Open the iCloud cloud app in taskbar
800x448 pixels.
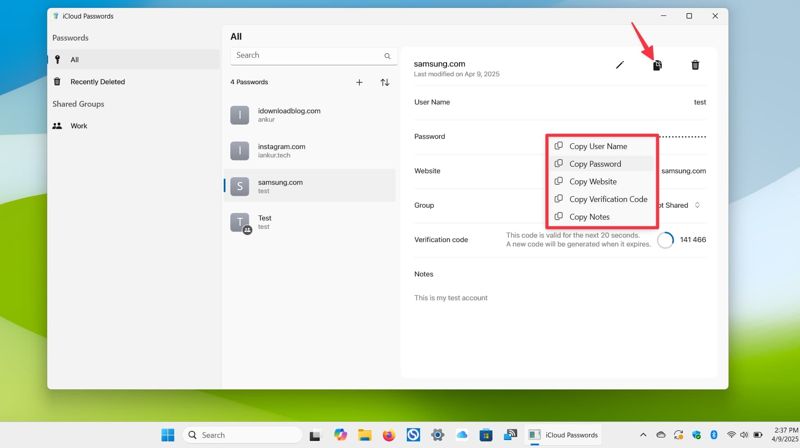click(462, 435)
